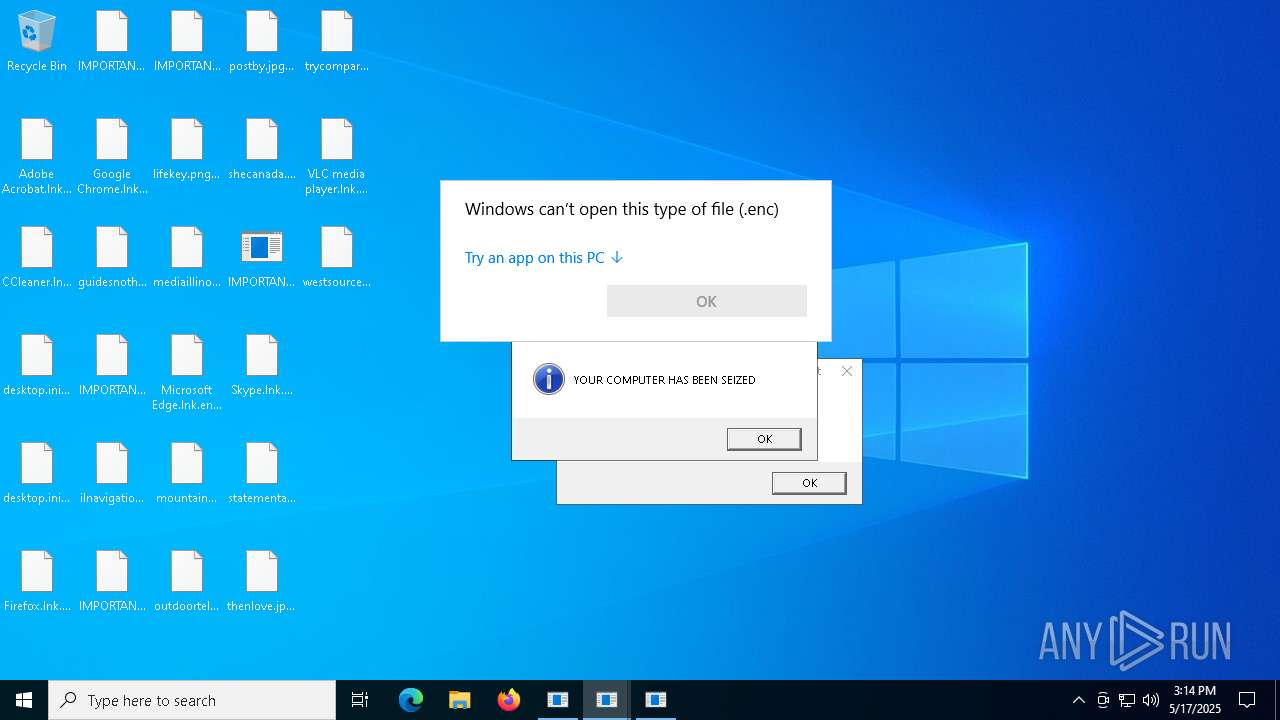
Task: Open Microsoft Edge from the taskbar
Action: [411, 700]
